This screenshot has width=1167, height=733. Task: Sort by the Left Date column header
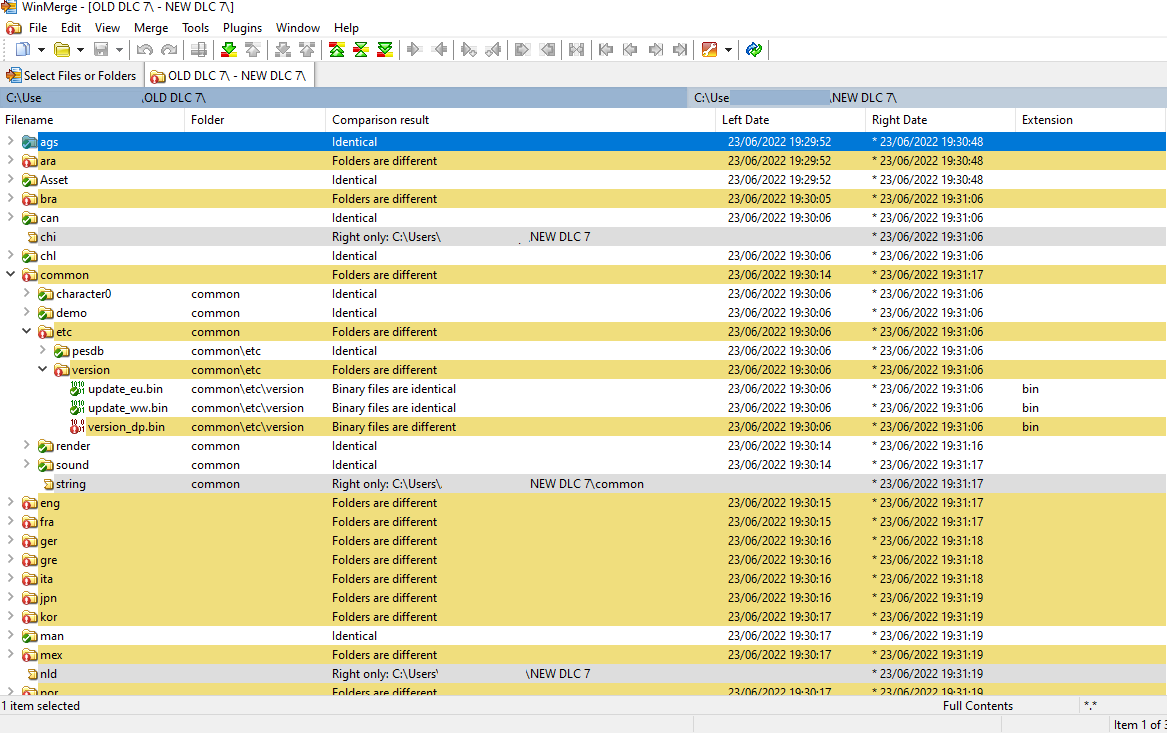790,120
